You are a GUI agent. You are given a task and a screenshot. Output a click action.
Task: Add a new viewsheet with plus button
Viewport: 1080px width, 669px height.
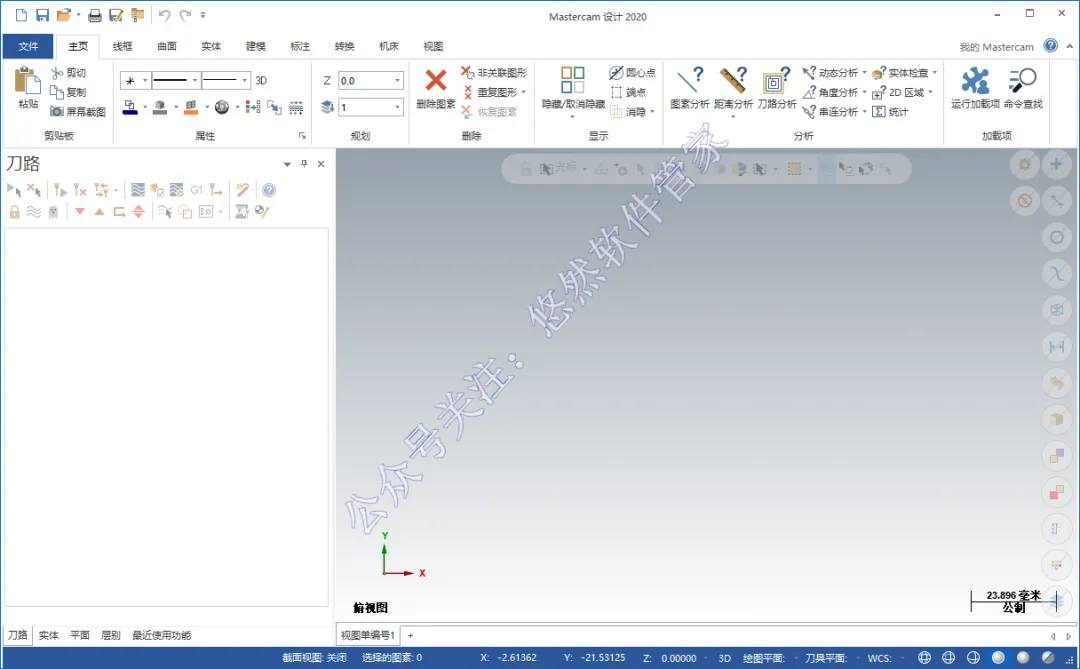point(411,635)
